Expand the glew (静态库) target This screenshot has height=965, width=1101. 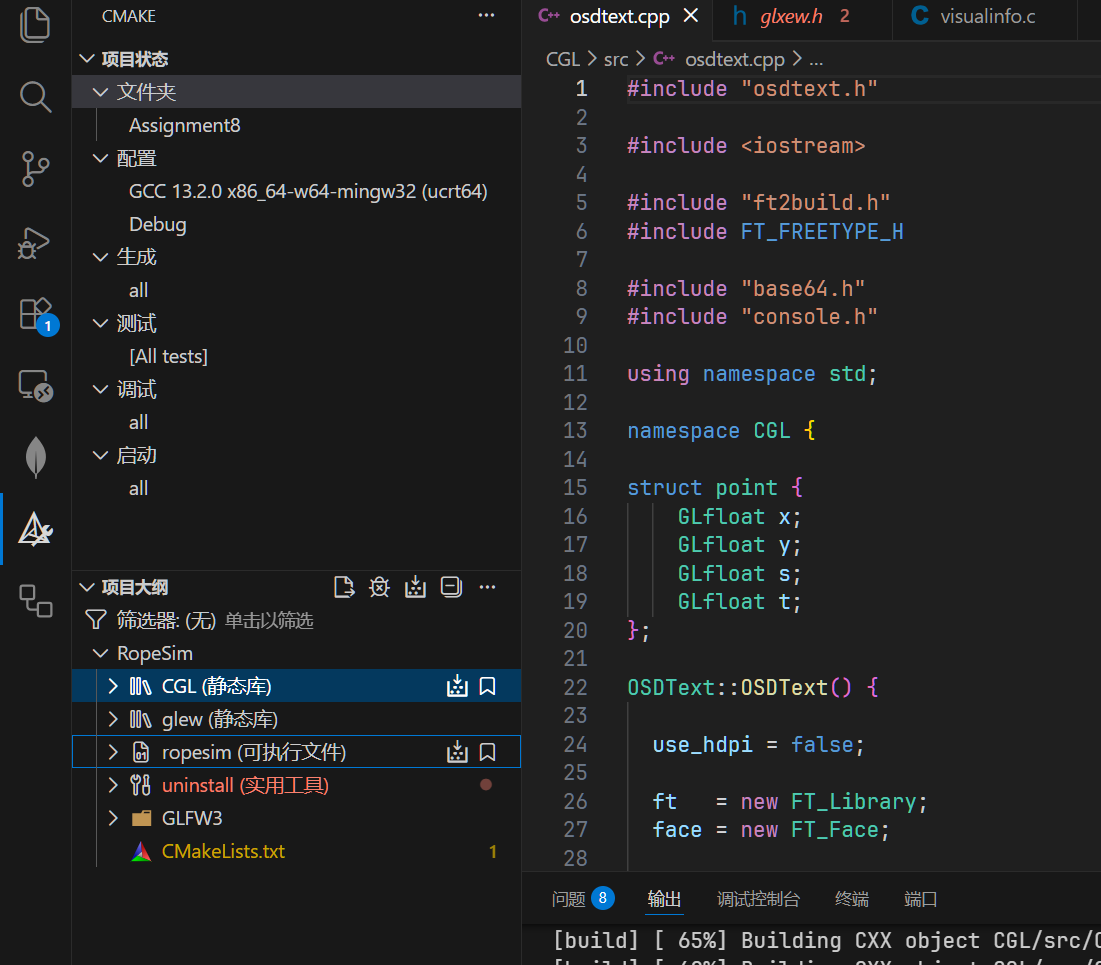[x=113, y=719]
